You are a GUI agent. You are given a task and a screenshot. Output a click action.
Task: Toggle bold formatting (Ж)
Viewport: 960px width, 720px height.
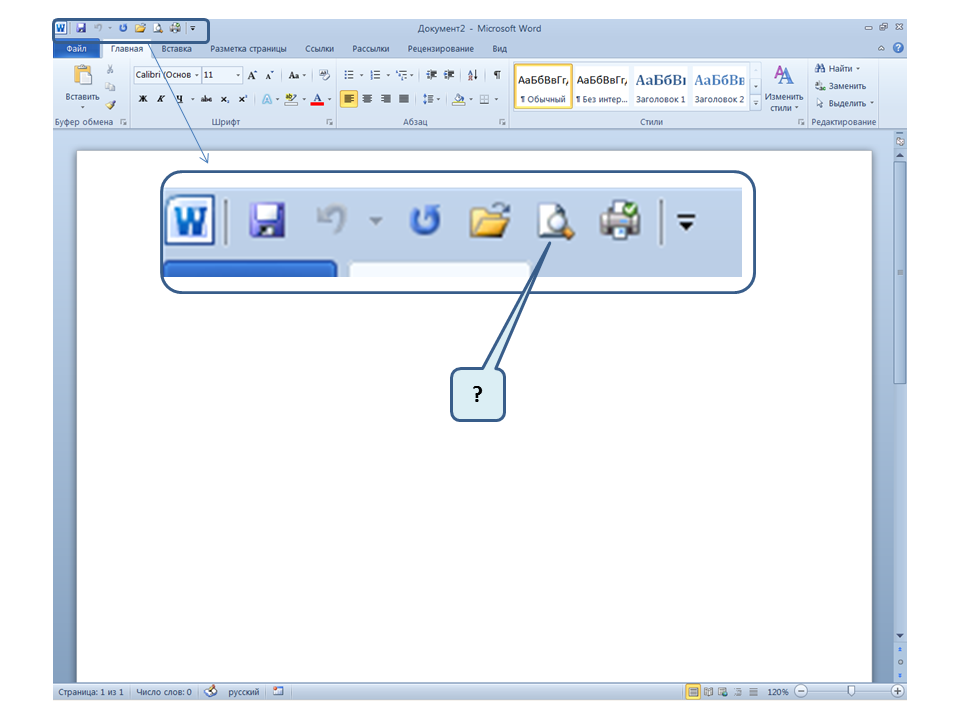[143, 99]
